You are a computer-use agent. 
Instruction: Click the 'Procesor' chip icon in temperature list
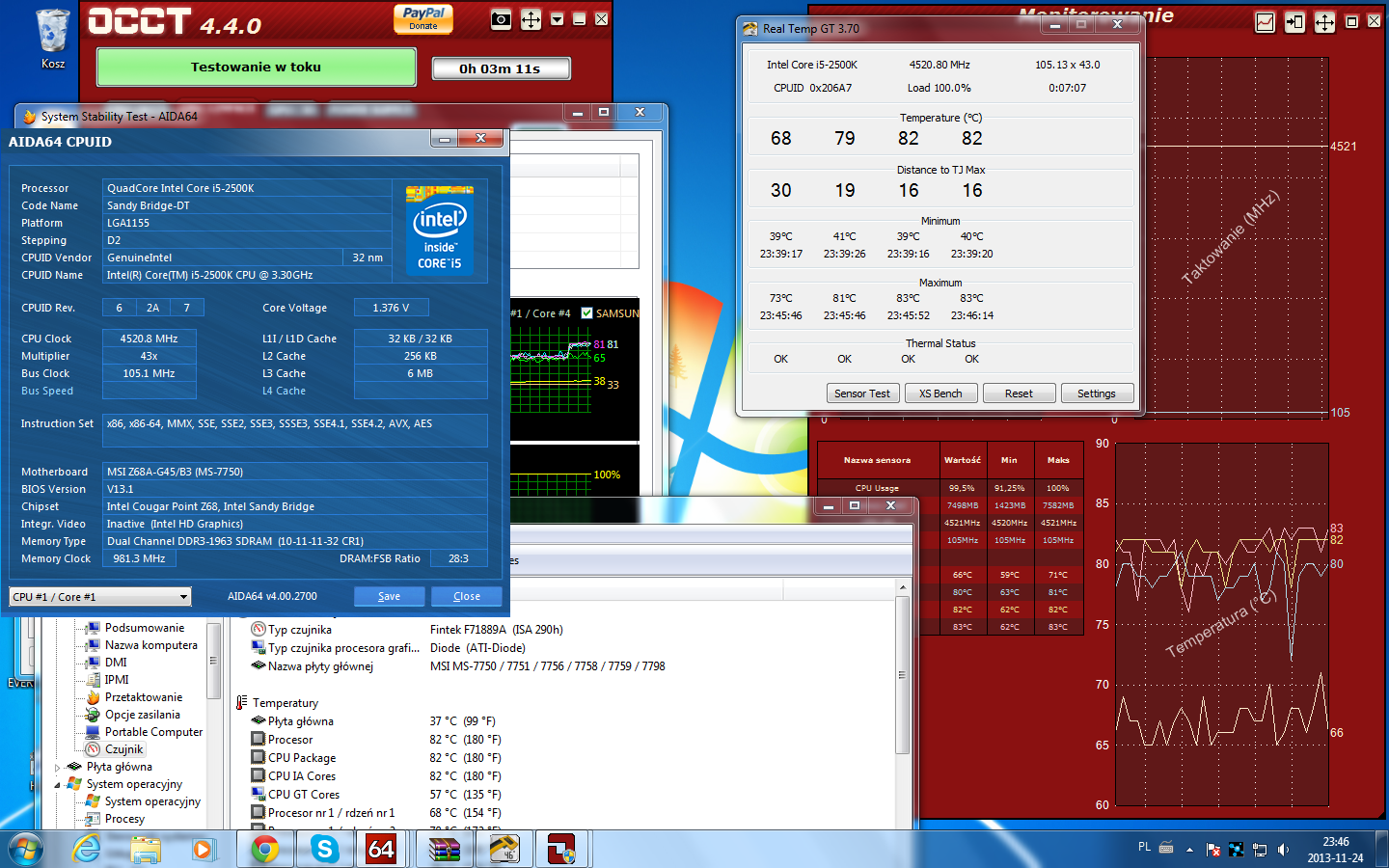click(259, 740)
